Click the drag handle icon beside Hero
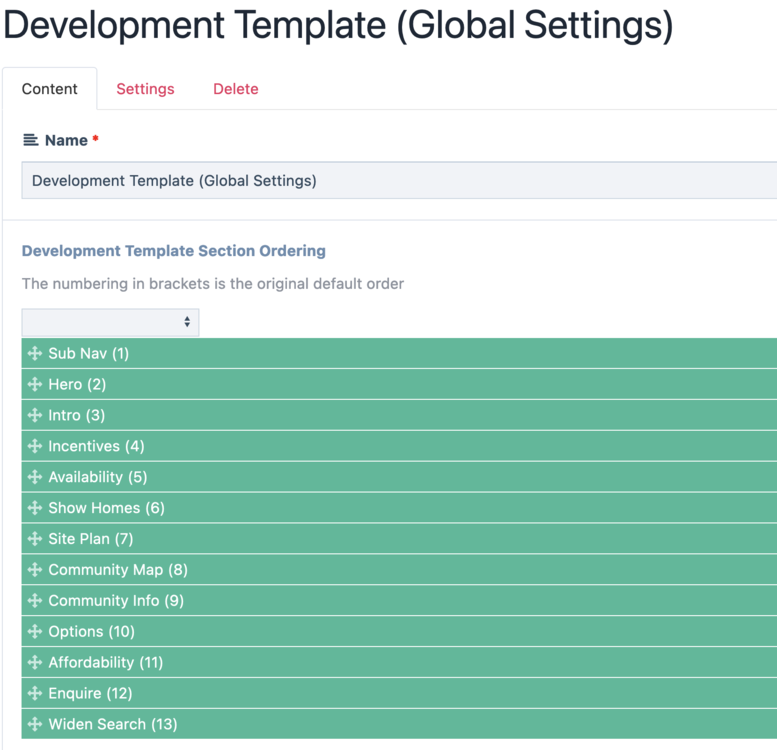Image resolution: width=777 pixels, height=750 pixels. click(35, 384)
